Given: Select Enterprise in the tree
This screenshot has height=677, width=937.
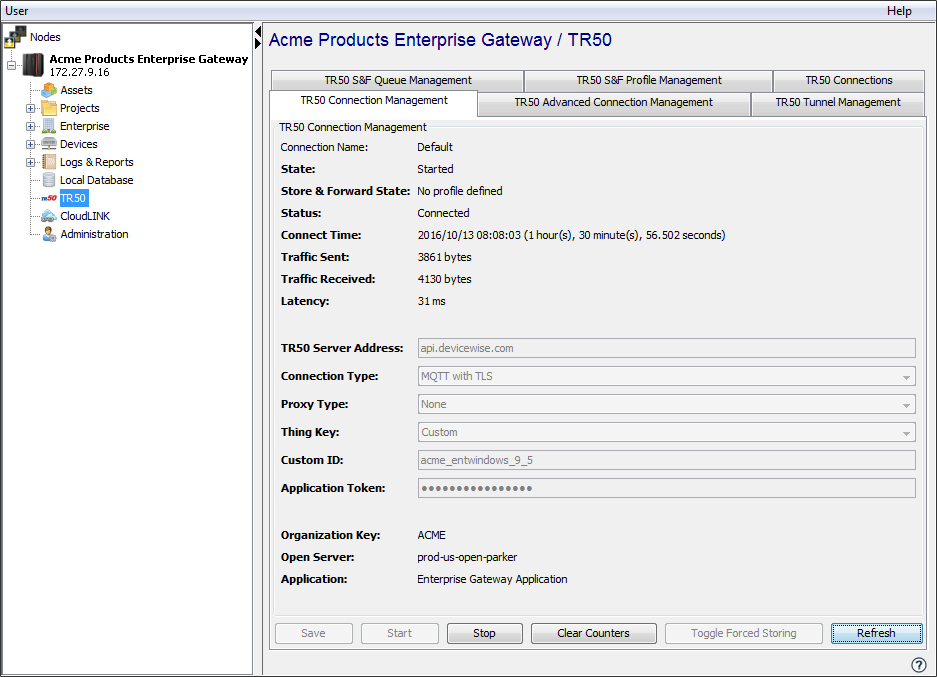Looking at the screenshot, I should point(84,126).
